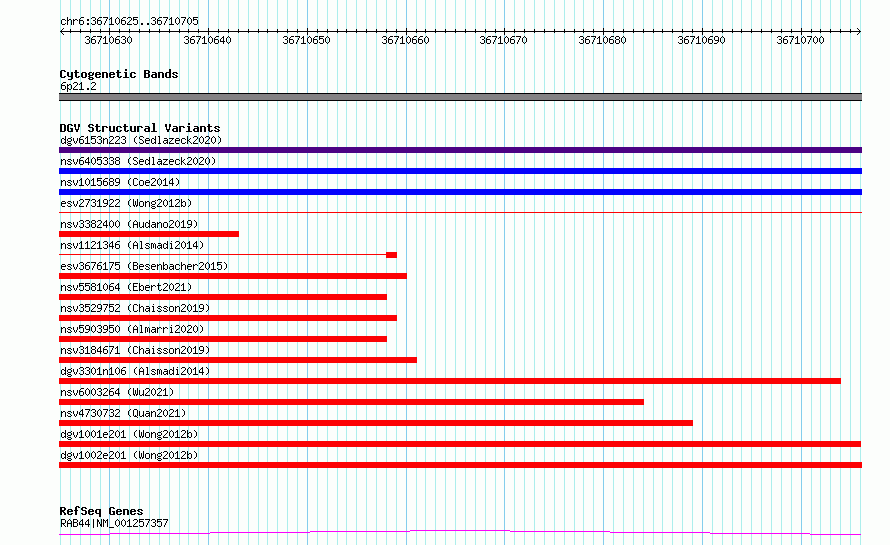Open the nsv1015689 (Coe2014) variant label
This screenshot has width=890, height=545.
pos(120,182)
